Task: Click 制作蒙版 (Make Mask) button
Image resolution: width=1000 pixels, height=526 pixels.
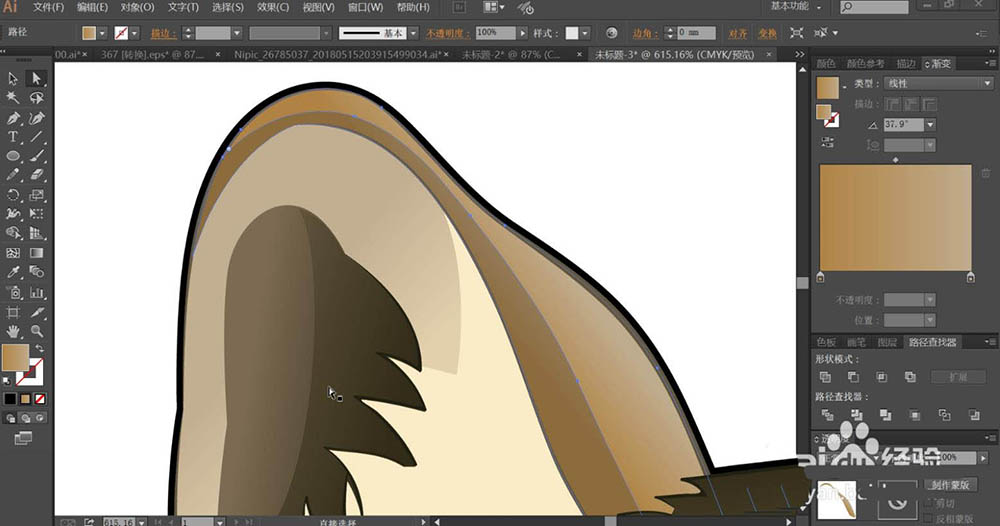Action: coord(950,486)
